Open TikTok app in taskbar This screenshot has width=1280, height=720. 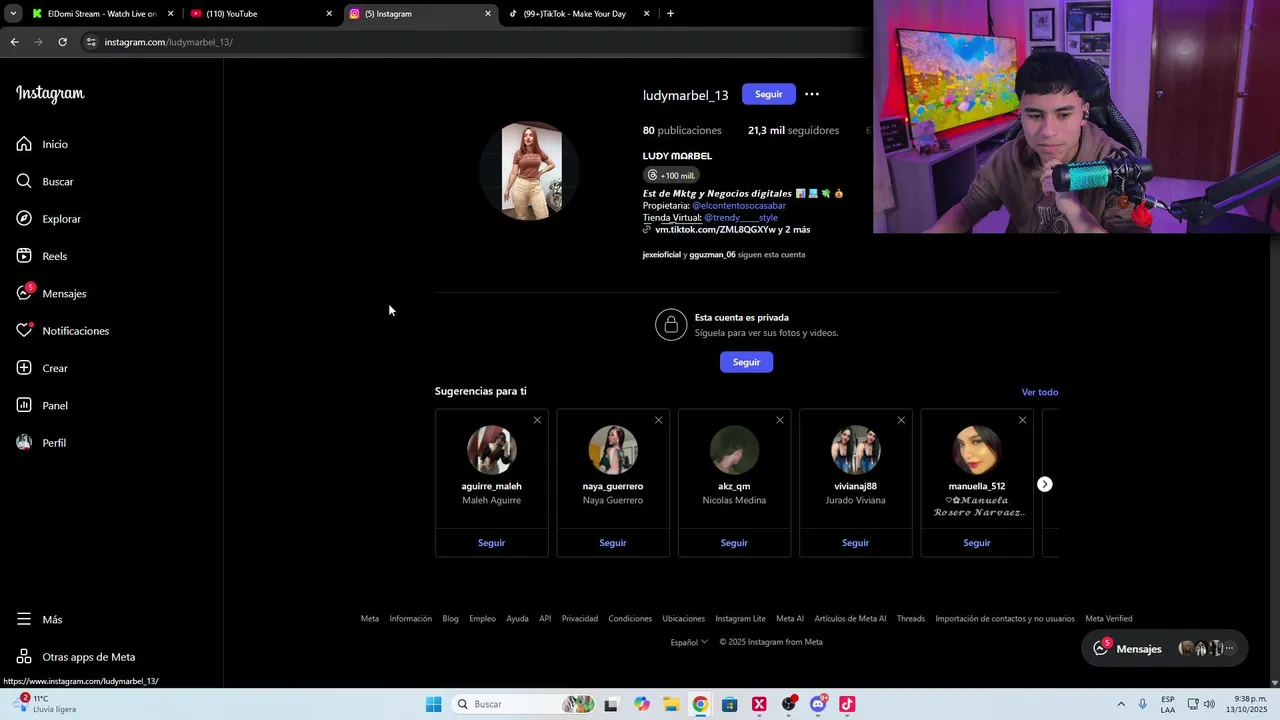click(x=847, y=704)
